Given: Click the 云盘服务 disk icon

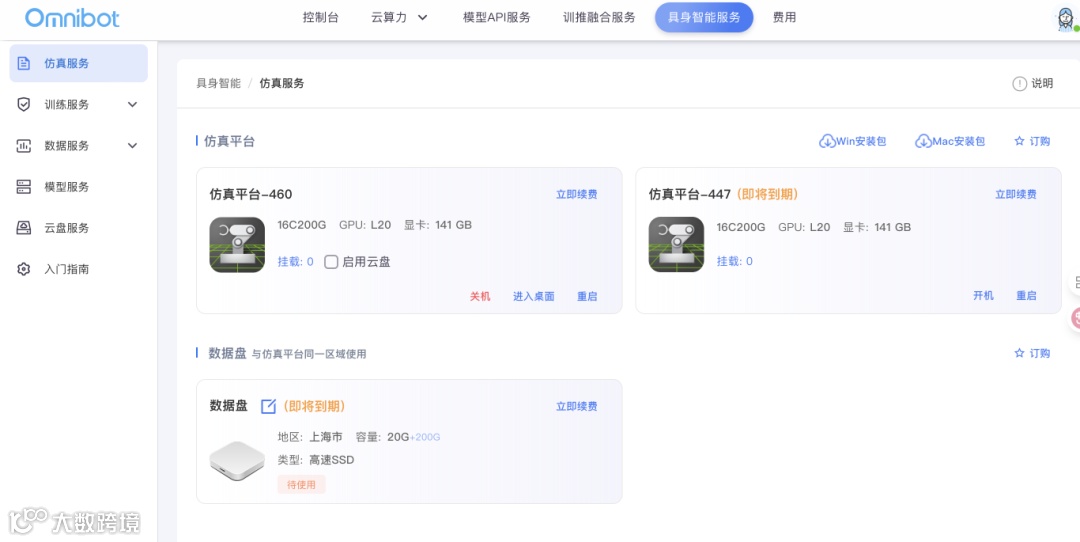Looking at the screenshot, I should [x=23, y=228].
